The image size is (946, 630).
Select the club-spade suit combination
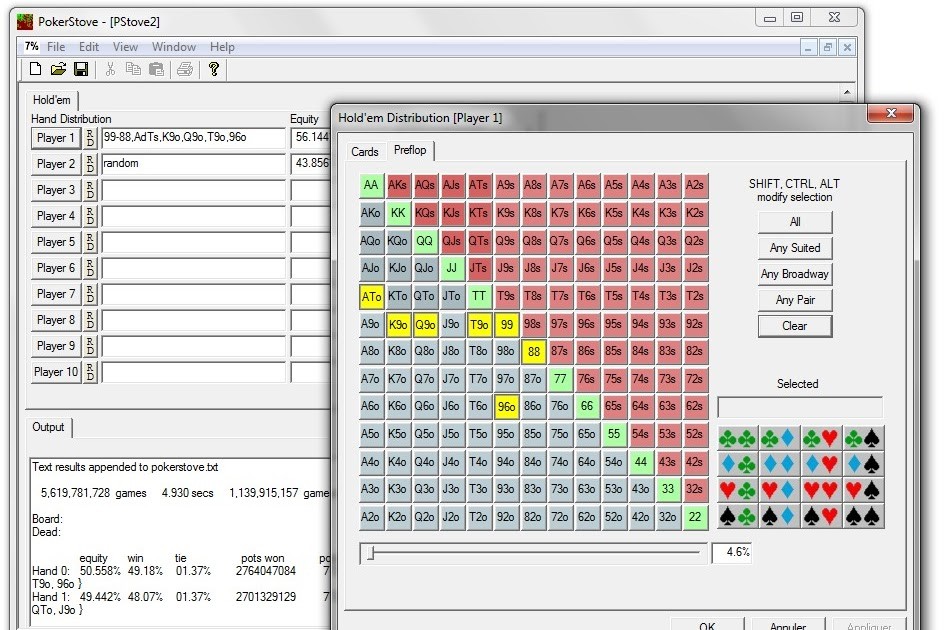click(x=863, y=438)
